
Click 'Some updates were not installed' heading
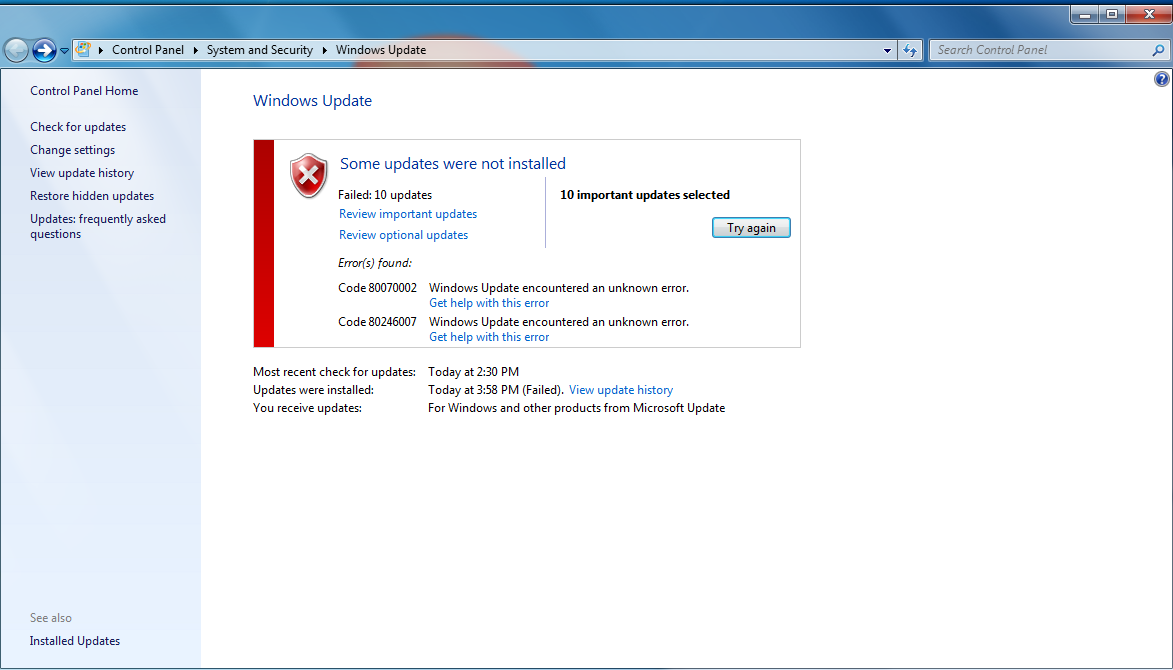[x=453, y=164]
